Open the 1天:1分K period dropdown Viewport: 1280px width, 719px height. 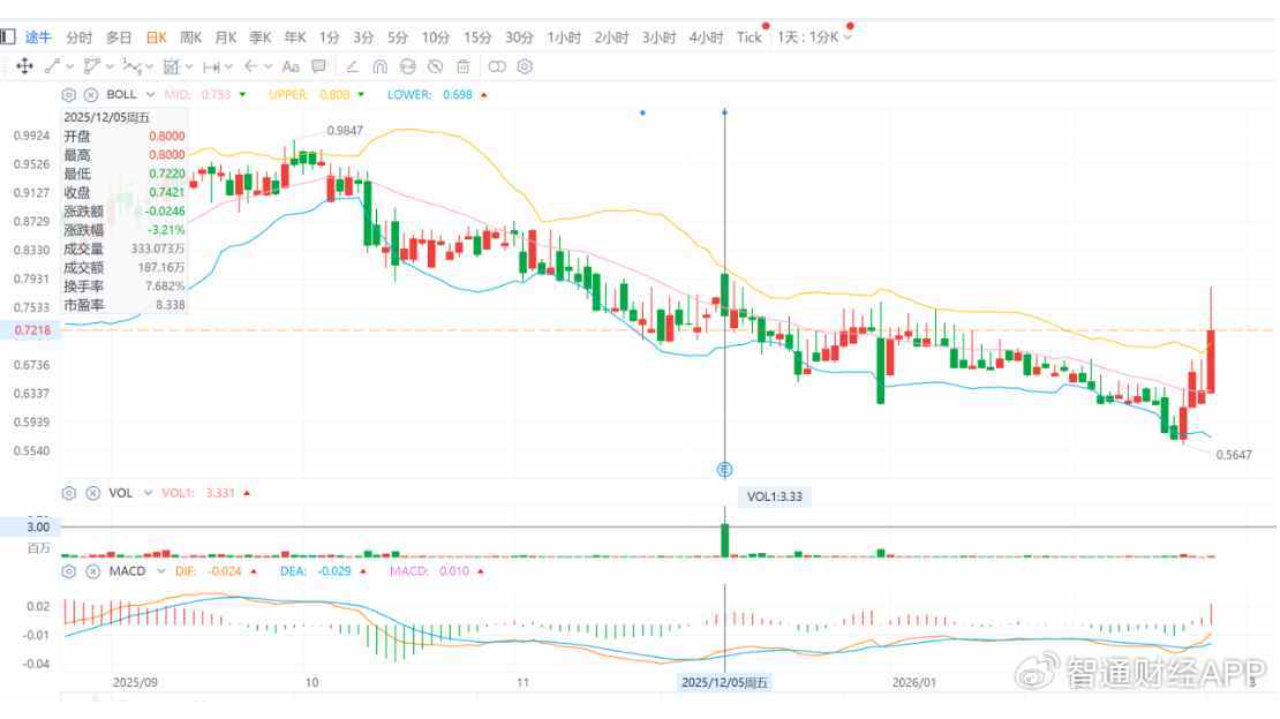pos(815,37)
